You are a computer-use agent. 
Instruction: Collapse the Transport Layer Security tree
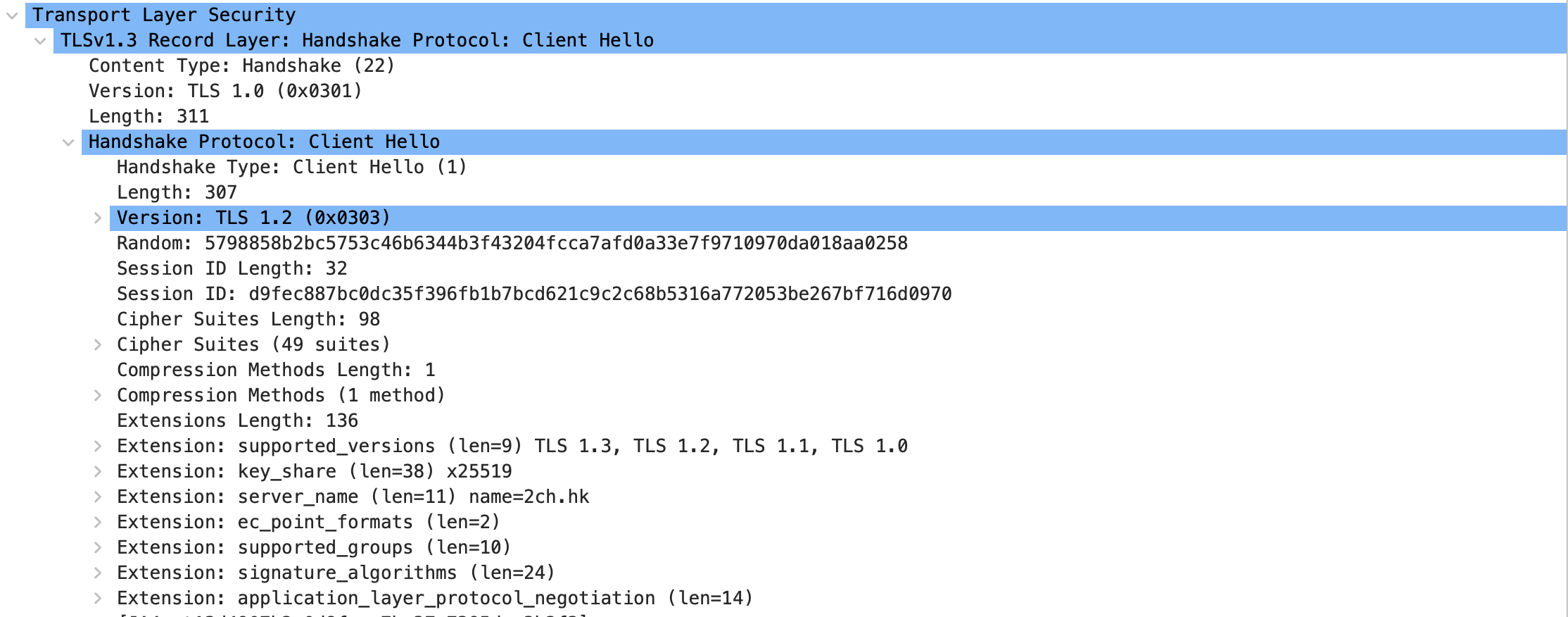[x=12, y=15]
